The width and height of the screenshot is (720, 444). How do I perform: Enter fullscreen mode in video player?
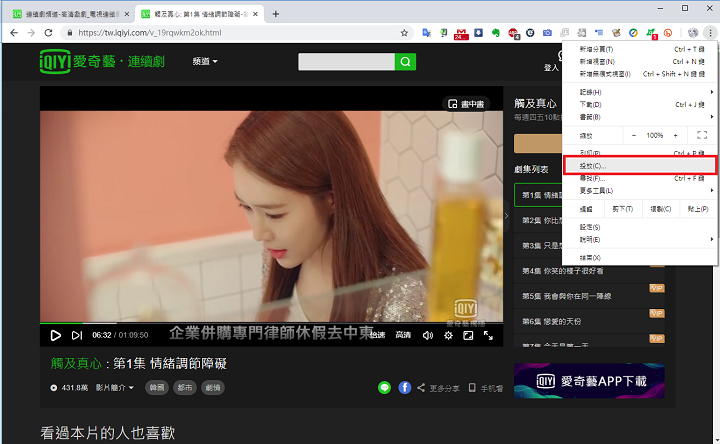pos(488,335)
